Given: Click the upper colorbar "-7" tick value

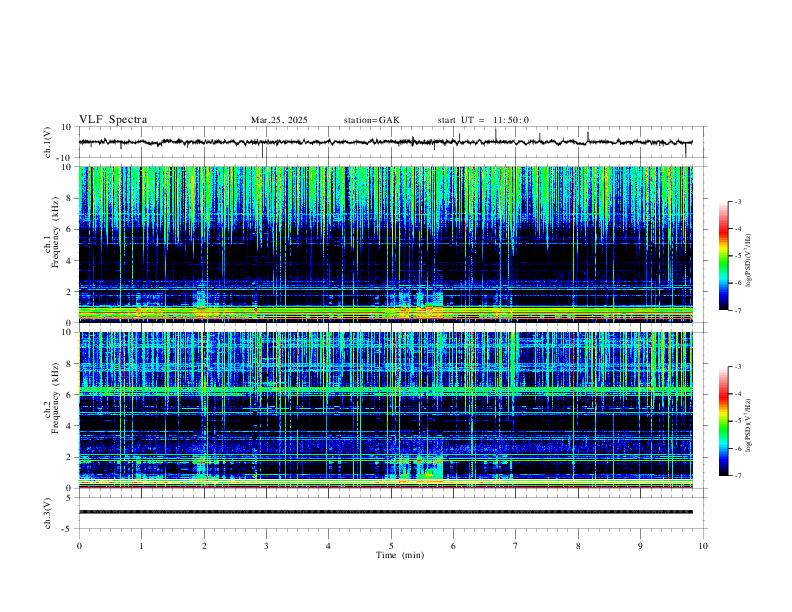Looking at the screenshot, I should [738, 310].
